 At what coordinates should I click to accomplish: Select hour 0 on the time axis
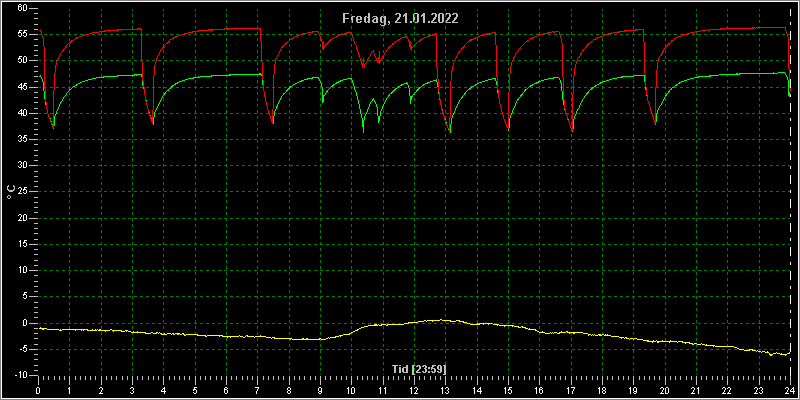click(x=38, y=390)
